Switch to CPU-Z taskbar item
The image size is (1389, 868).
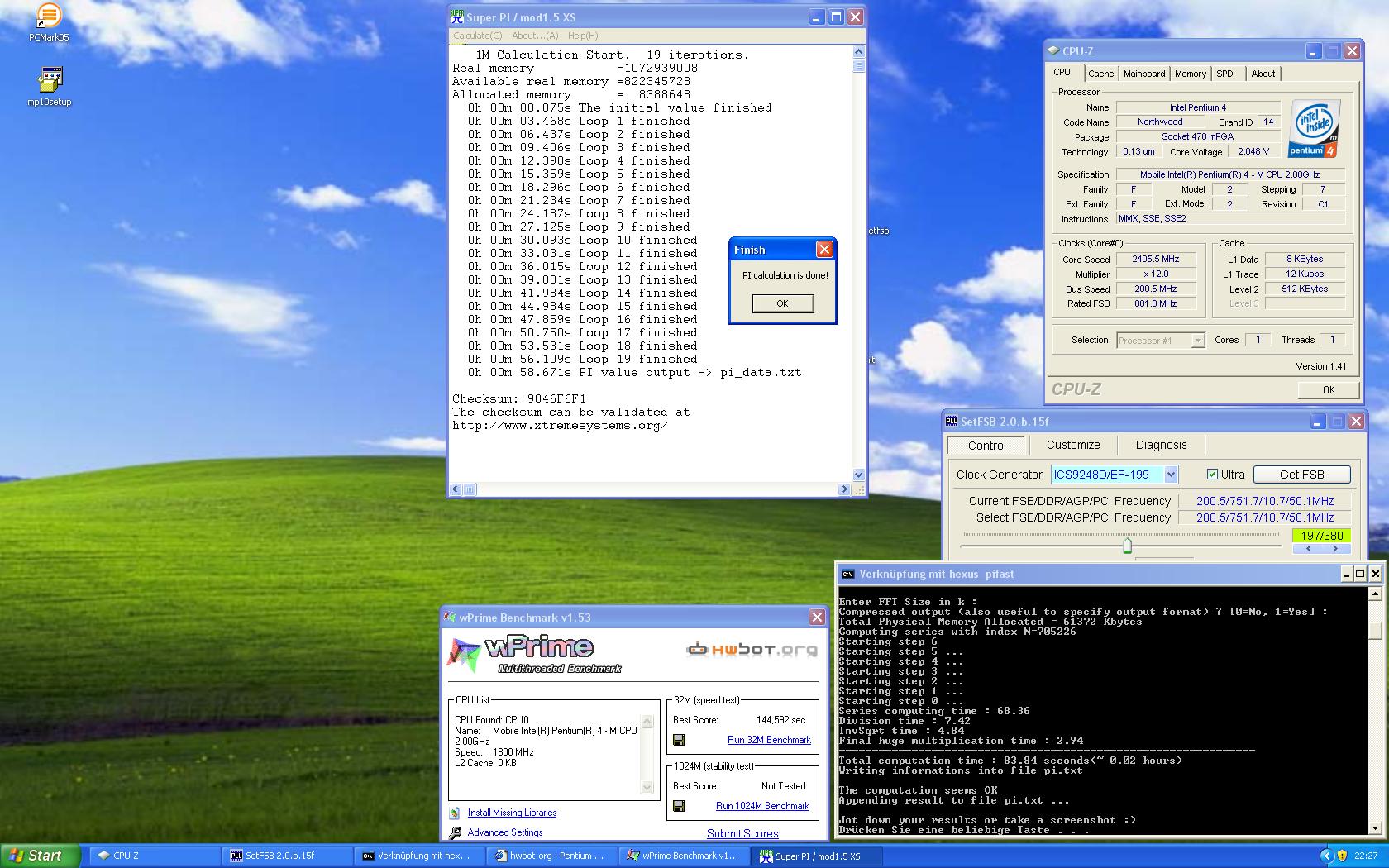[x=155, y=856]
